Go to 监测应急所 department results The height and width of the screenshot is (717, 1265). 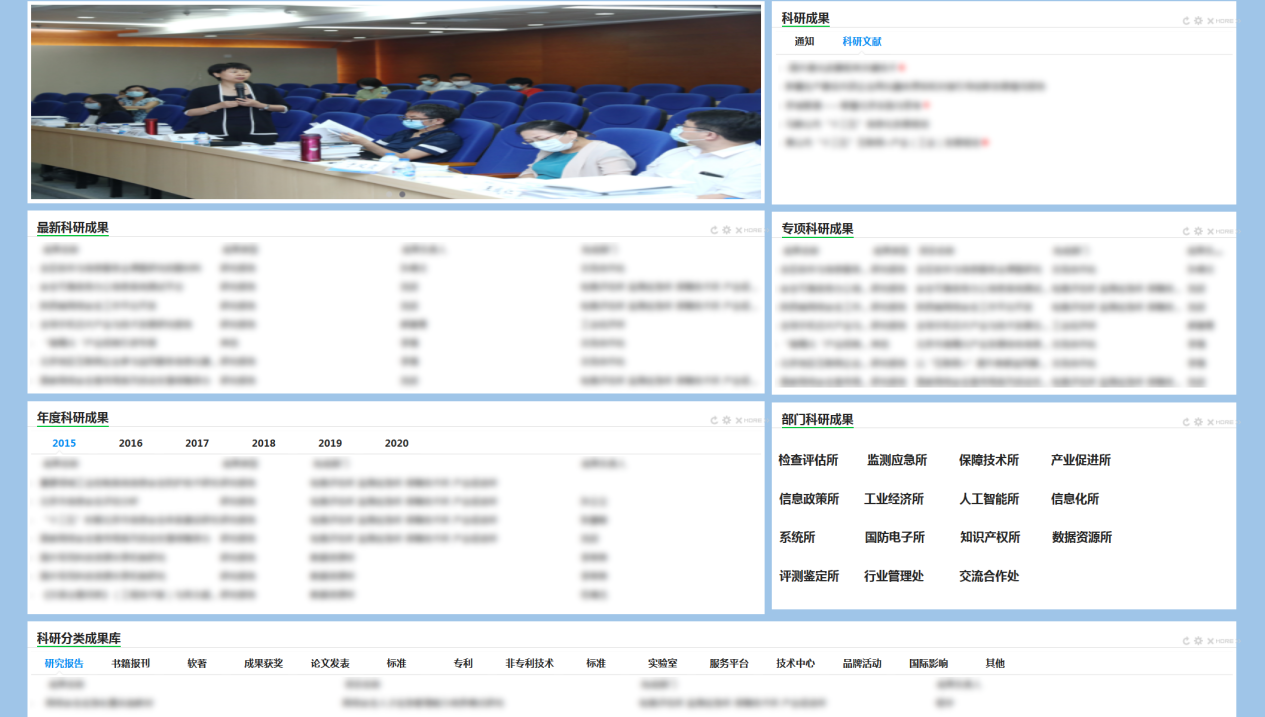(x=896, y=460)
